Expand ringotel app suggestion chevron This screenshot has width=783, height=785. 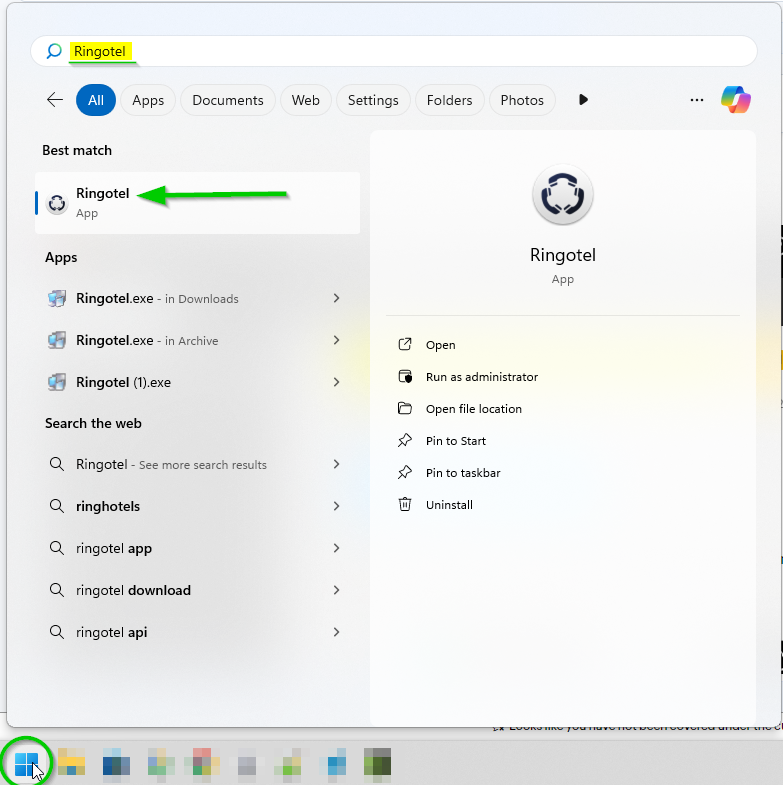pos(336,549)
